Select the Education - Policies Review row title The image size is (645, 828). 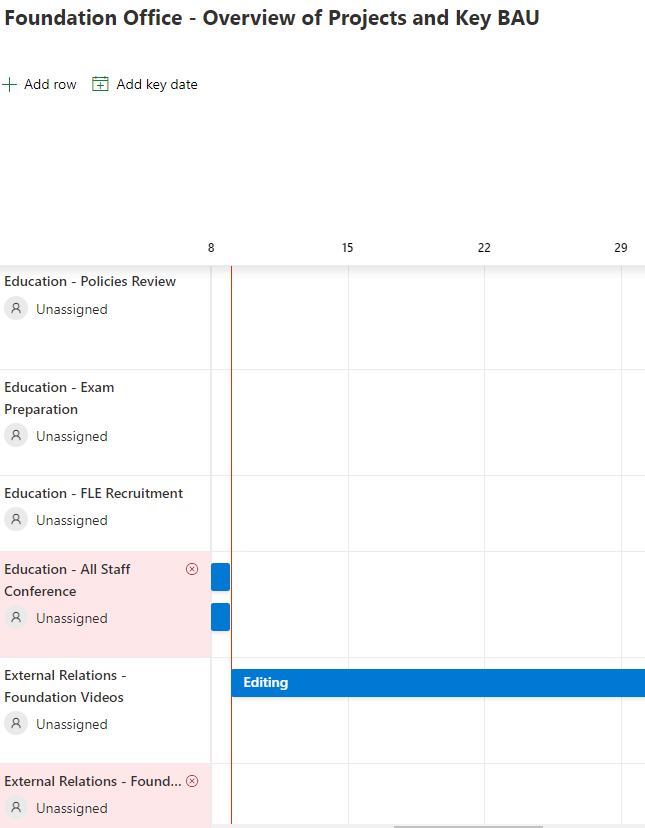coord(90,281)
